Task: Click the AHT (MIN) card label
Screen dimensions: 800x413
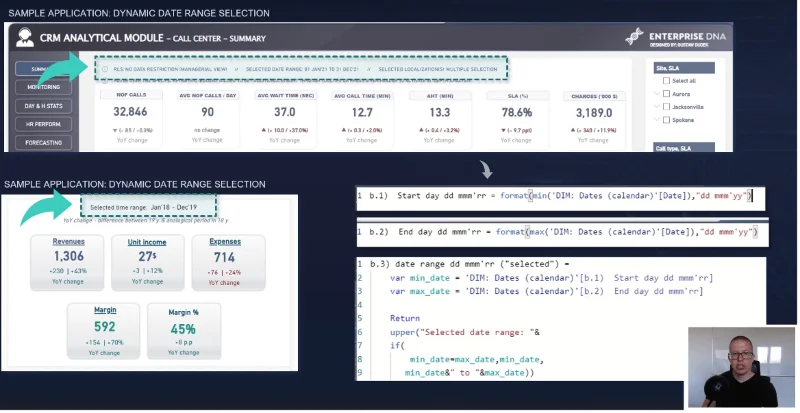Action: tap(439, 96)
